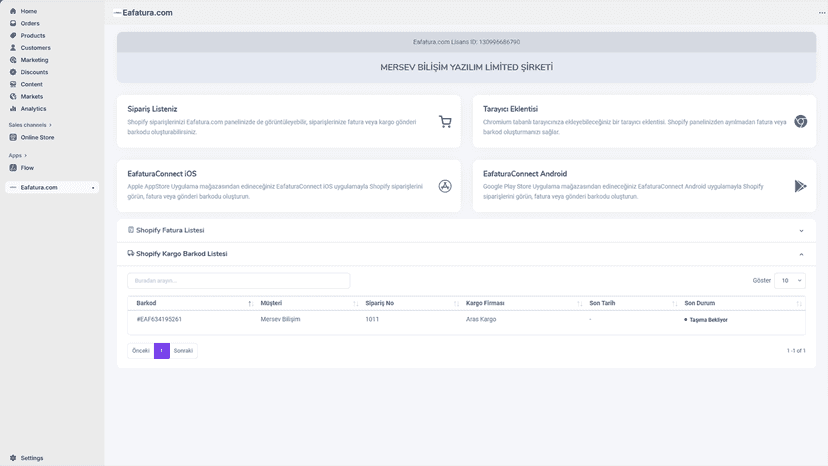Sort table by Müşteri column arrows
This screenshot has height=466, width=828.
(x=355, y=303)
